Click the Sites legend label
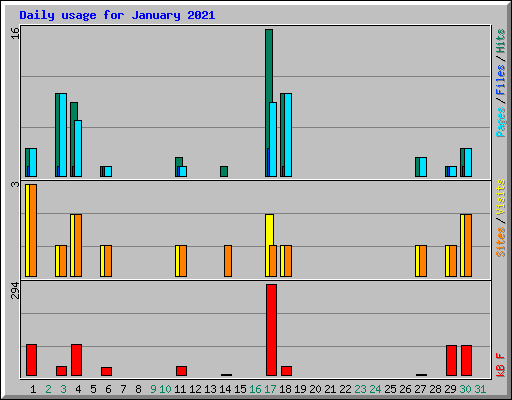 (500, 242)
